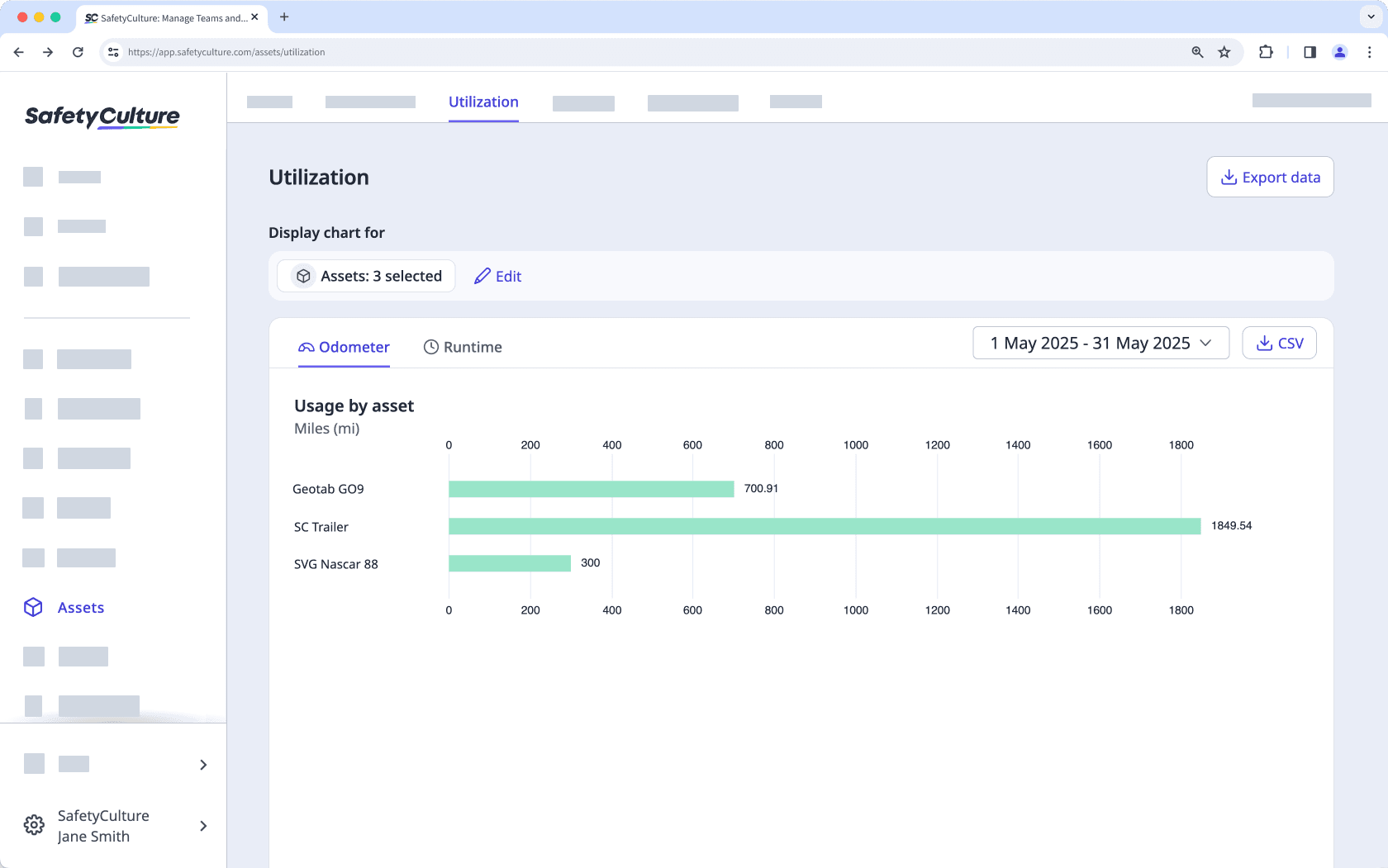Click the speedometer icon on the Odometer tab
1388x868 pixels.
[x=305, y=347]
